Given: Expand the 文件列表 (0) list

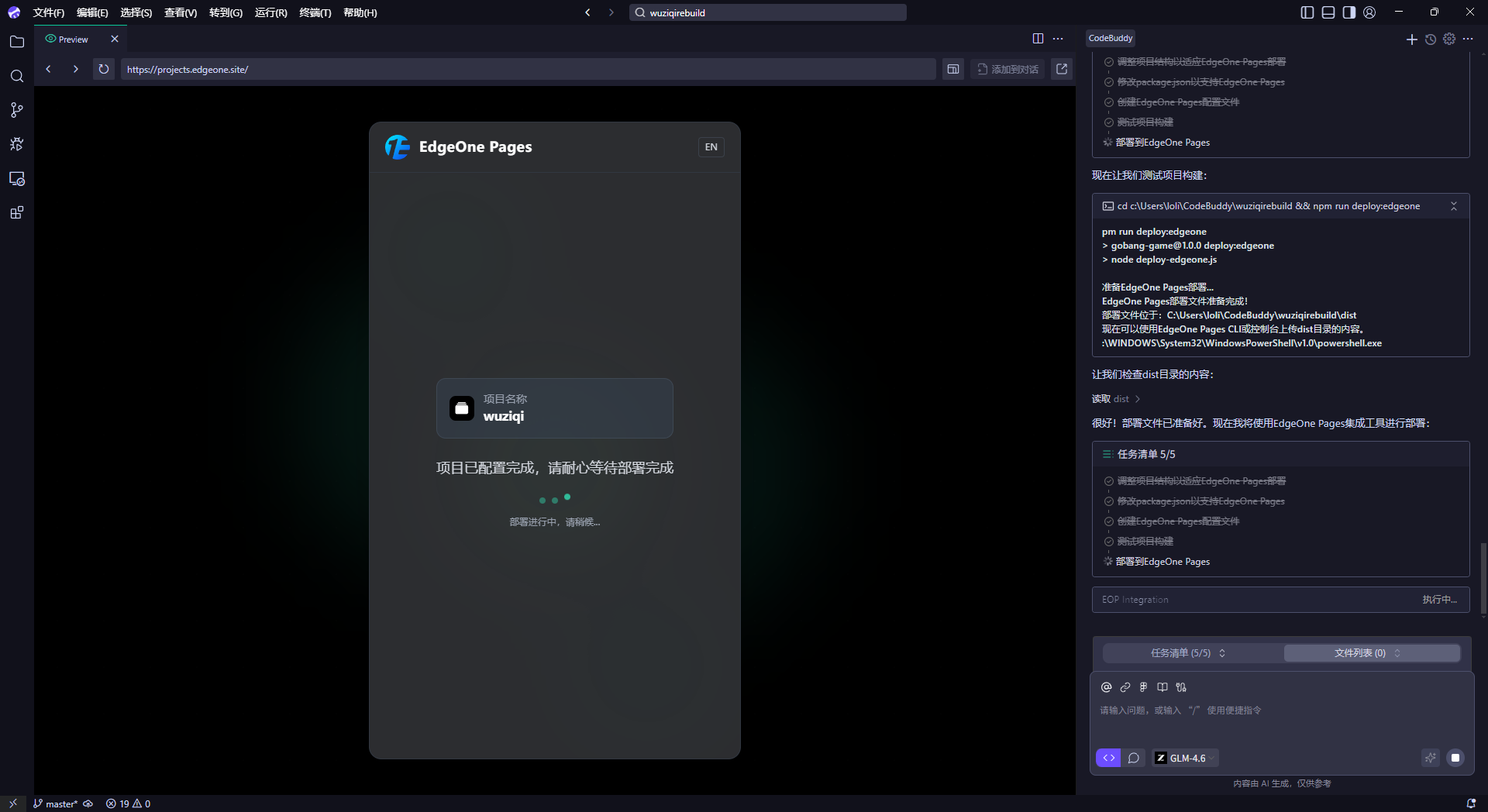Looking at the screenshot, I should click(1367, 653).
